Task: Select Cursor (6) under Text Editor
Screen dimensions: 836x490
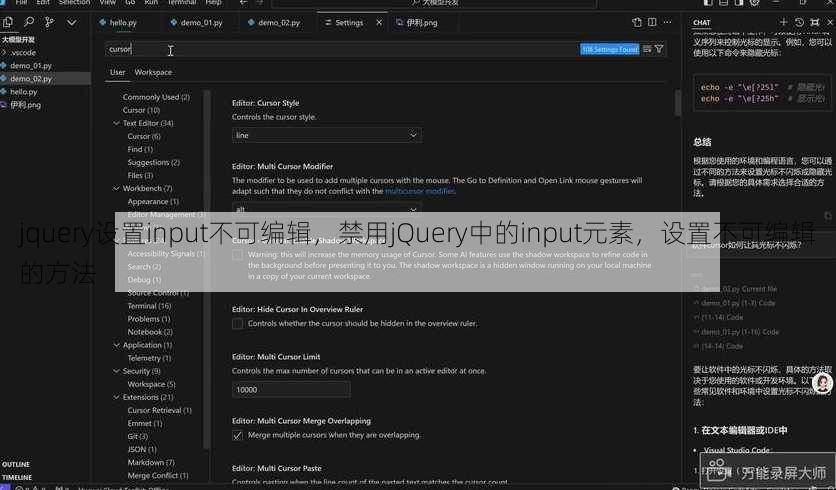Action: pos(144,136)
